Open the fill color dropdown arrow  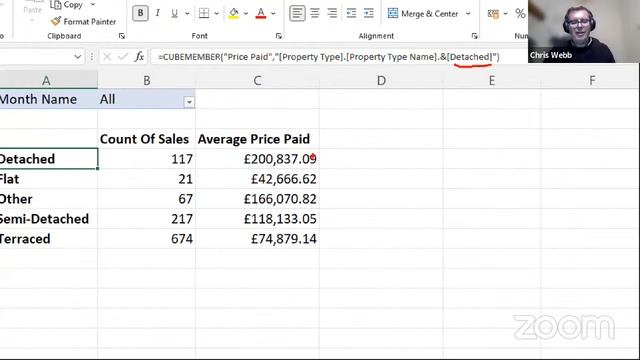(246, 13)
